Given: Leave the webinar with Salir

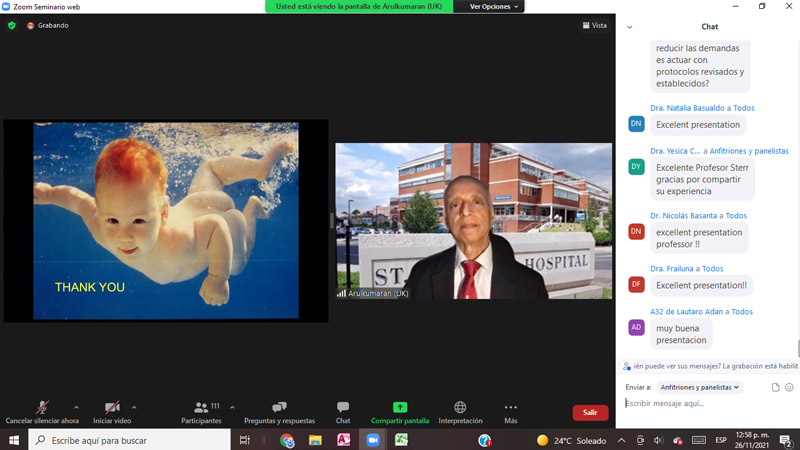Looking at the screenshot, I should point(590,412).
